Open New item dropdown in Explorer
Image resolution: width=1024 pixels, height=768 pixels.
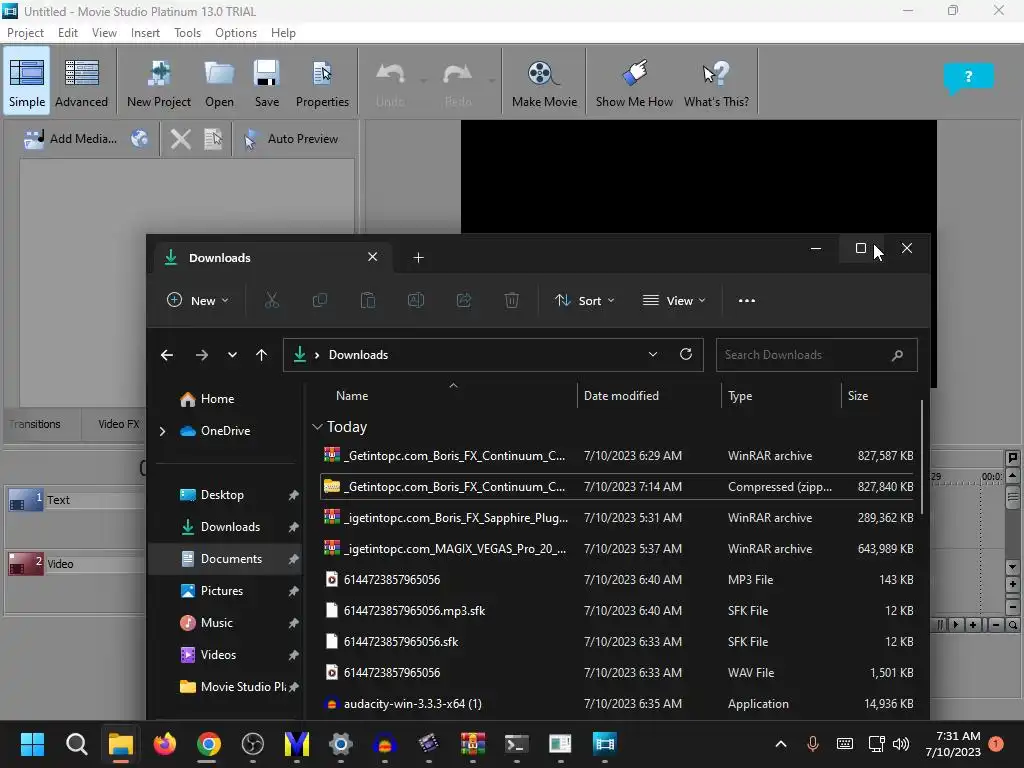click(x=198, y=300)
